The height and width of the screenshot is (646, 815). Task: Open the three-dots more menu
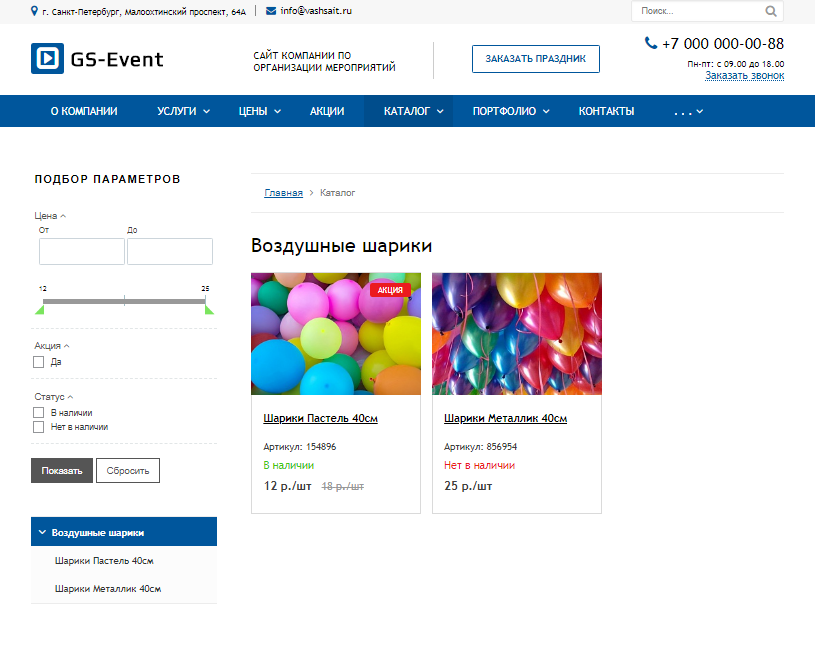point(688,112)
